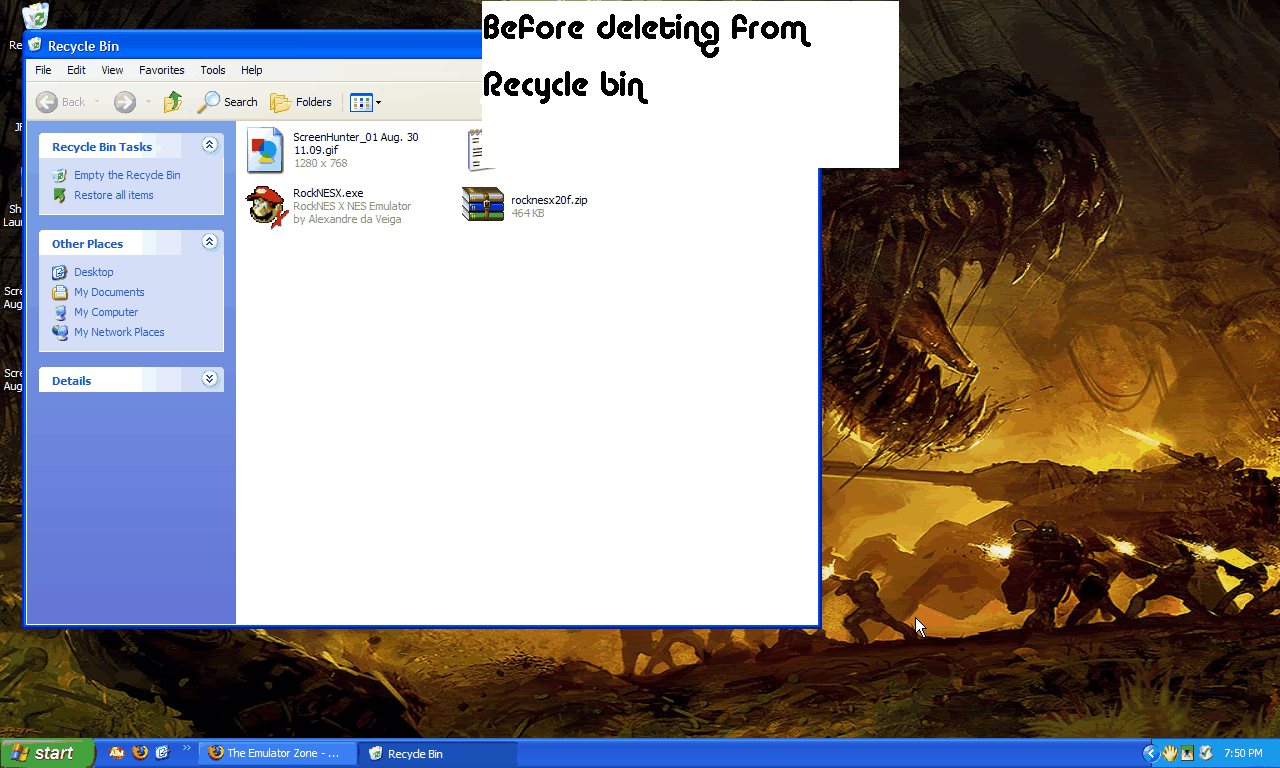Click the security shield tray icon
This screenshot has width=1280, height=768.
pyautogui.click(x=1206, y=753)
